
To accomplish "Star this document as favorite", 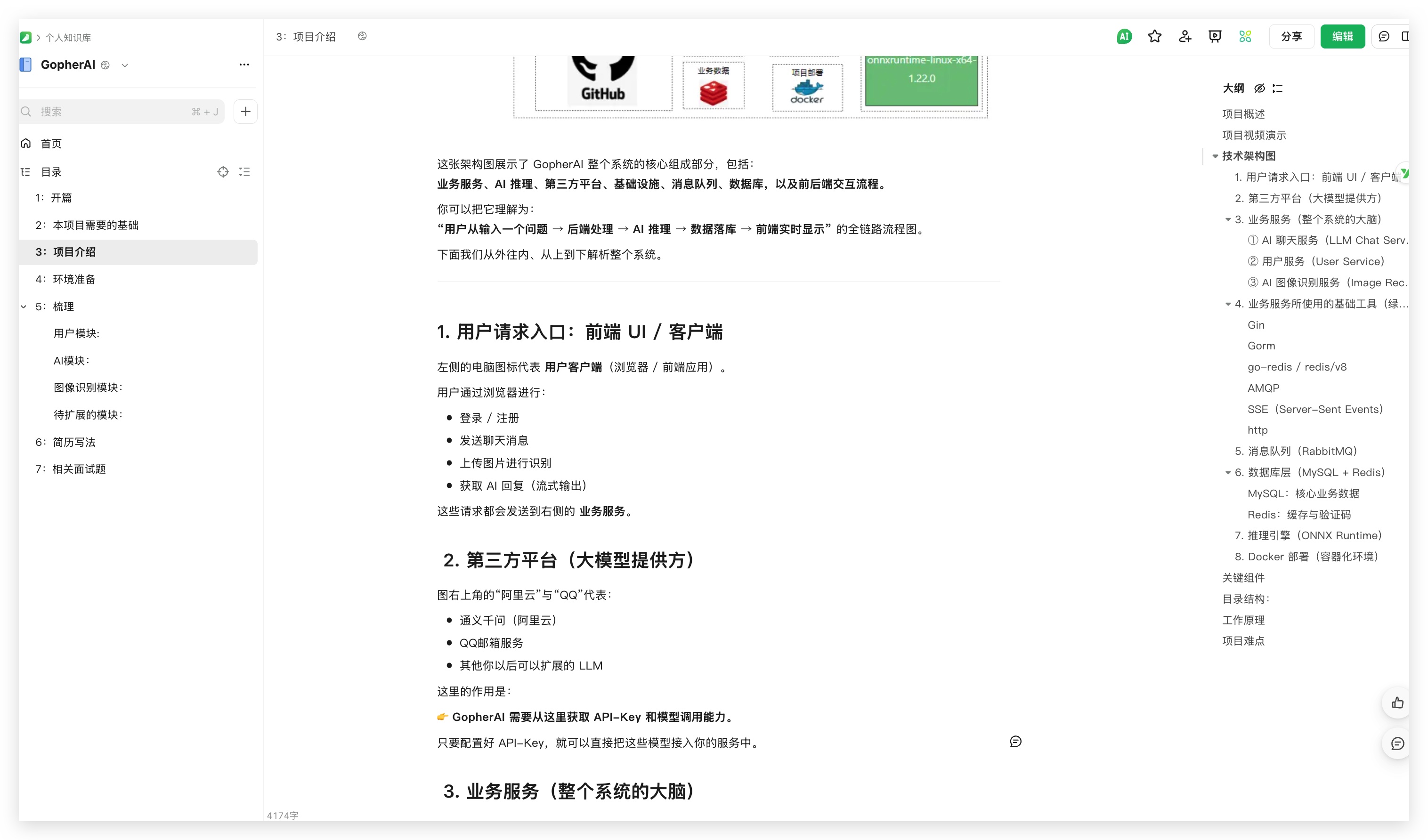I will (x=1154, y=37).
